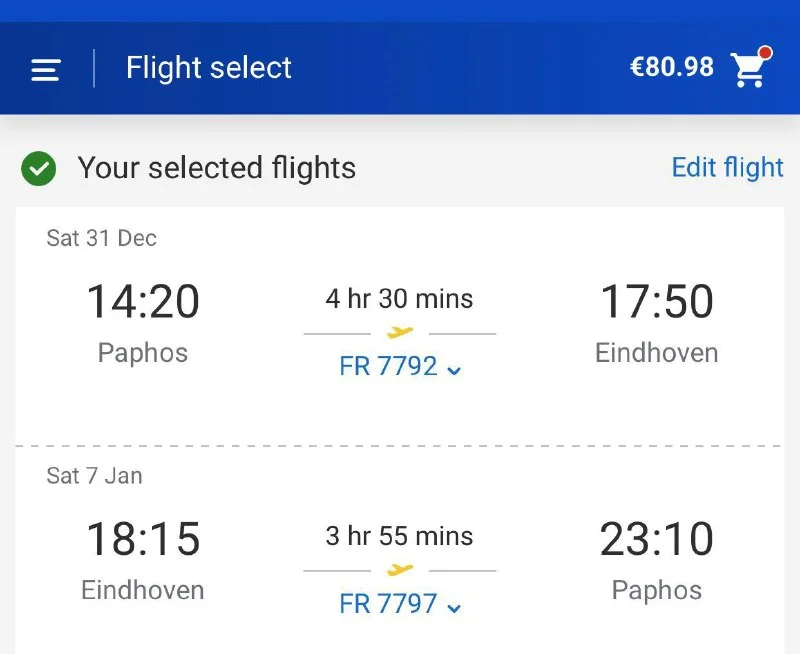
Task: Click the green selected-flights checkmark
Action: (39, 168)
